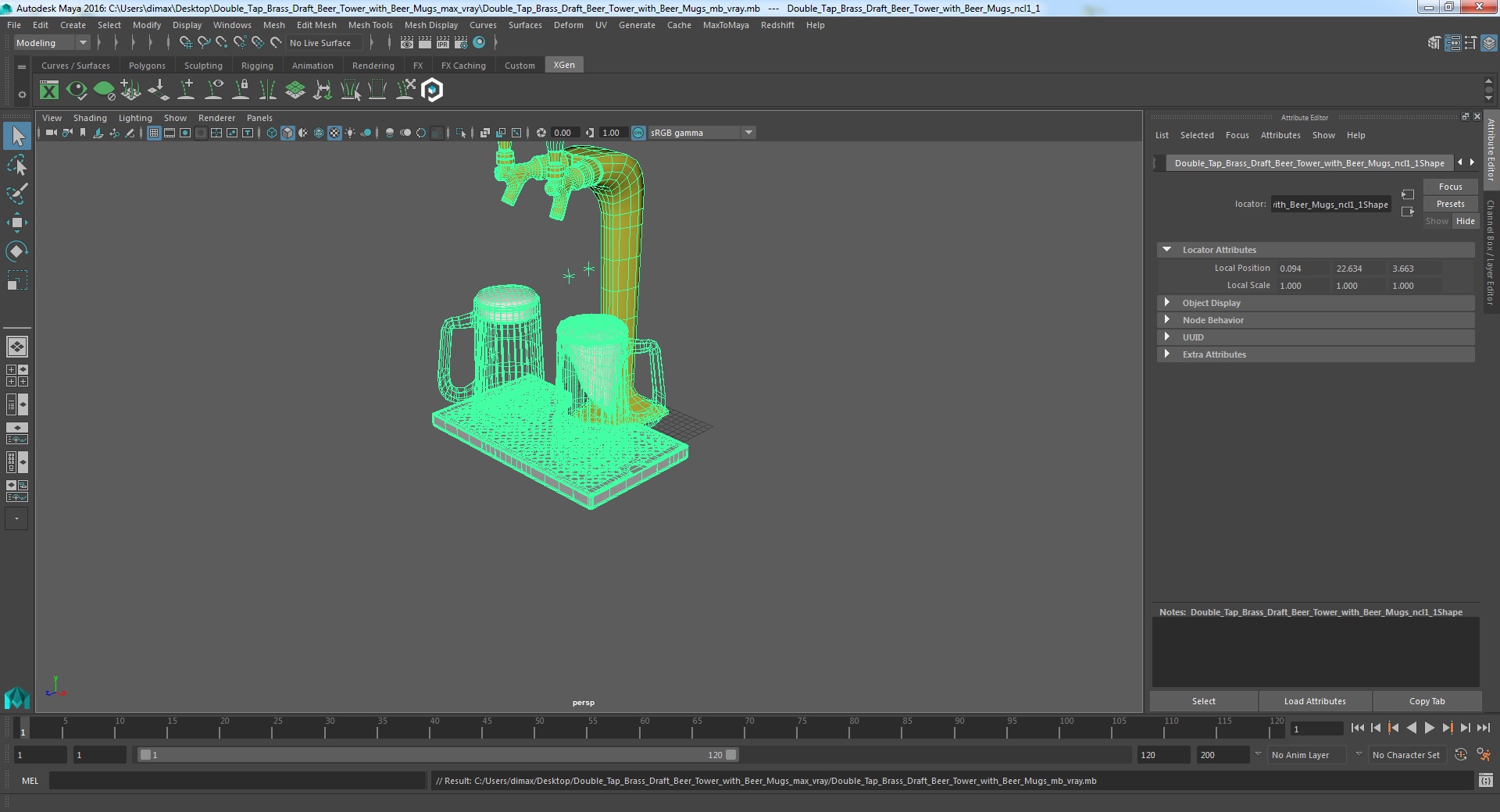Image resolution: width=1500 pixels, height=812 pixels.
Task: Toggle smooth shade all cube icon
Action: [287, 133]
